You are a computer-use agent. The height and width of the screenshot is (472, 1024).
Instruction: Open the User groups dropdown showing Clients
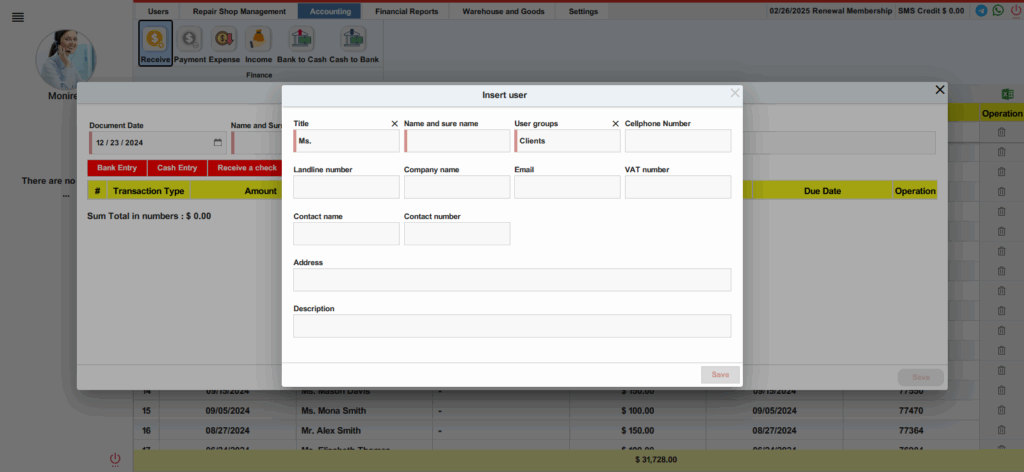(x=568, y=141)
